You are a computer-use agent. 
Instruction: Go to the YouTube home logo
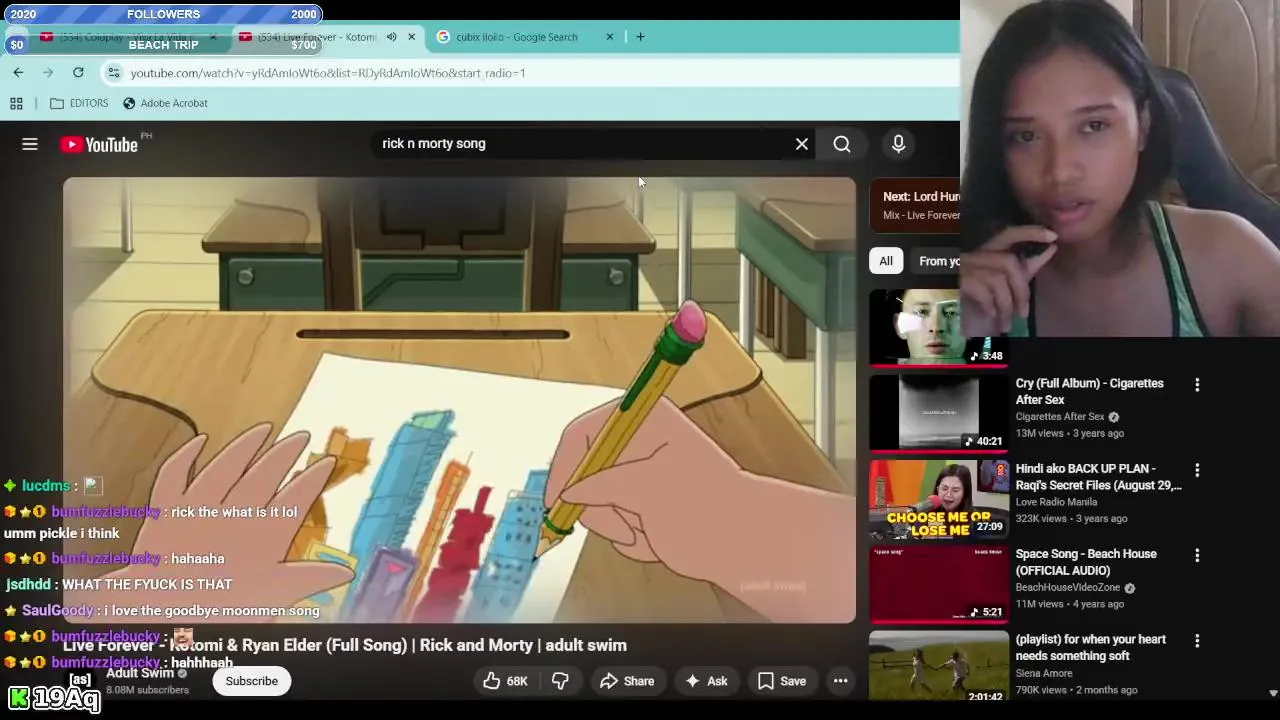point(99,144)
